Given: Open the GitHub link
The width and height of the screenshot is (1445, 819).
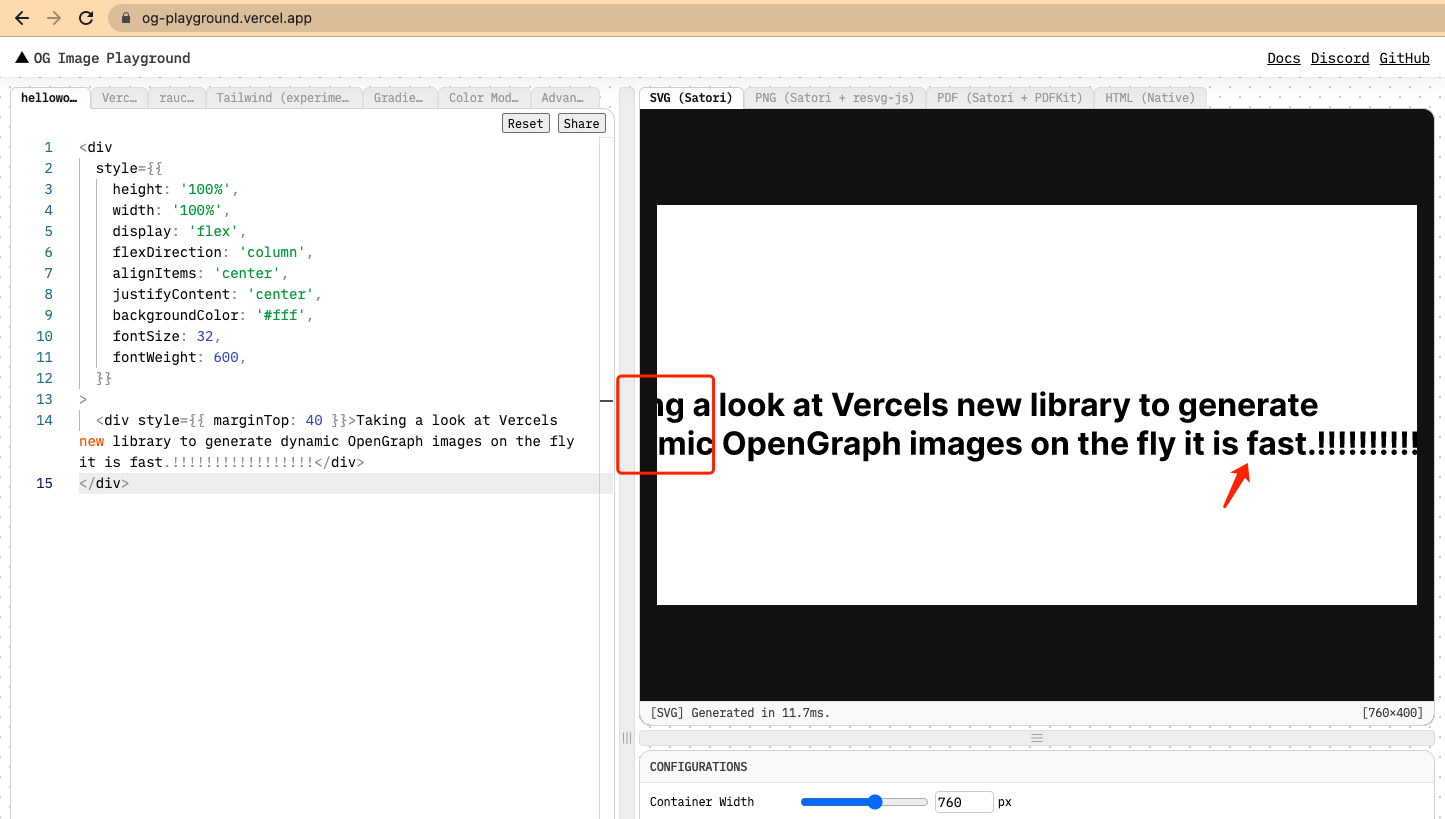Looking at the screenshot, I should click(x=1404, y=57).
